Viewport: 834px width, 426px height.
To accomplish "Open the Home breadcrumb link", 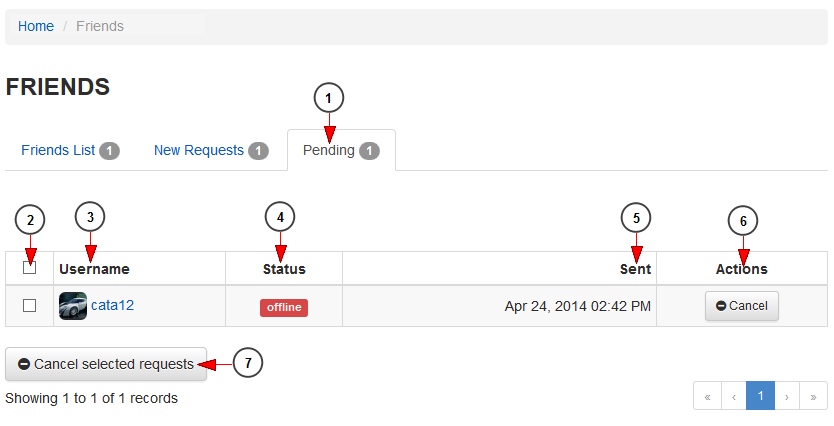I will pyautogui.click(x=36, y=26).
